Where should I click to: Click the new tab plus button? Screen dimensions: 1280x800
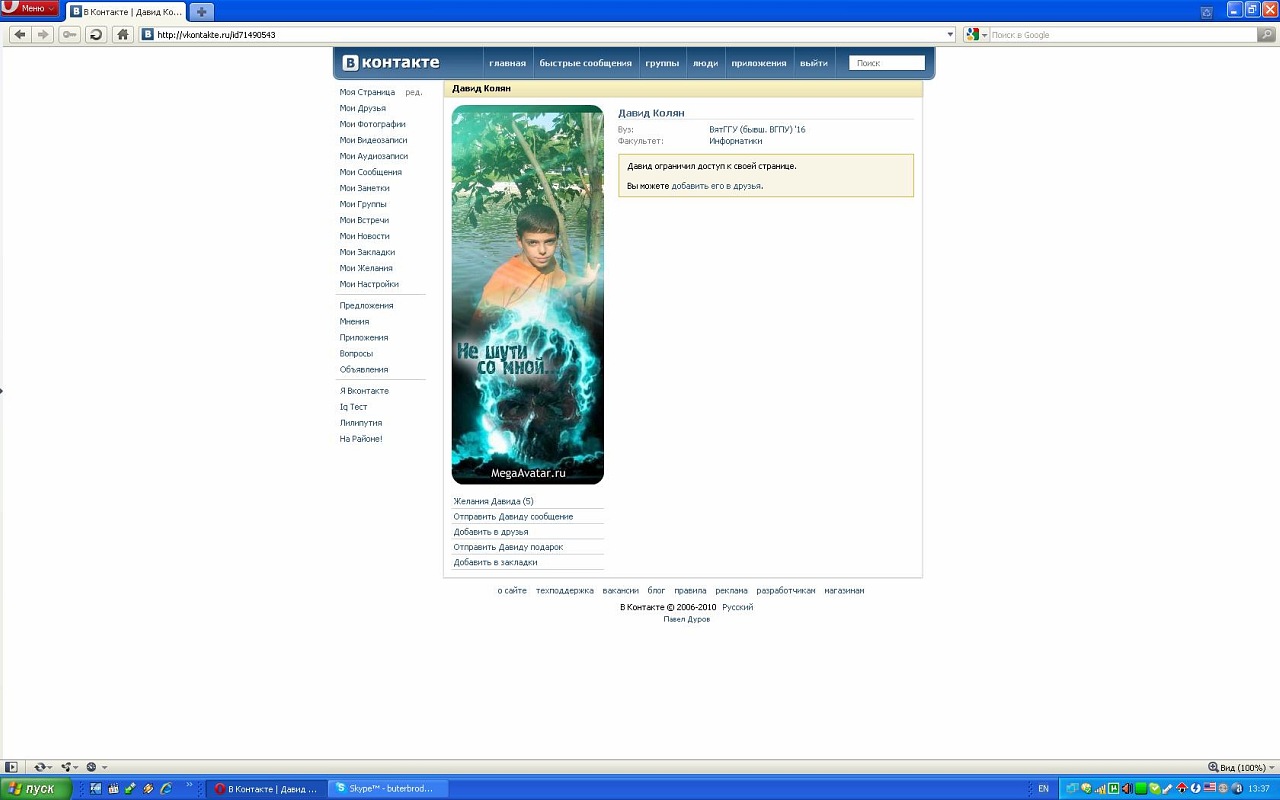(x=201, y=12)
